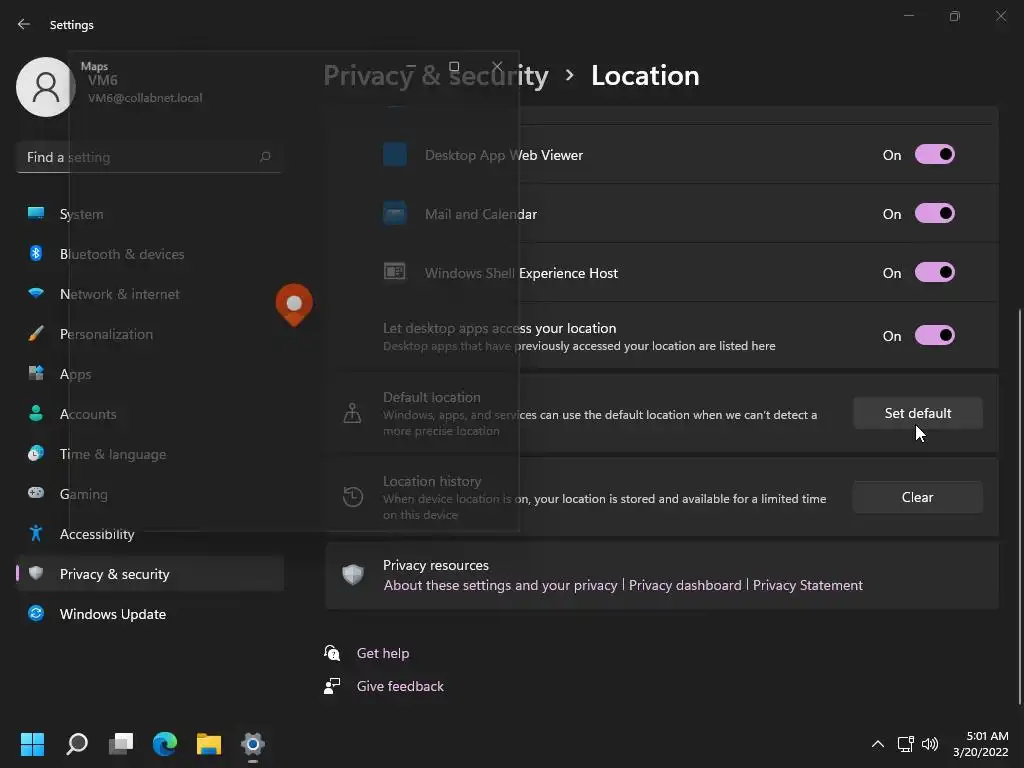Toggle Let desktop apps access your location

pos(935,336)
